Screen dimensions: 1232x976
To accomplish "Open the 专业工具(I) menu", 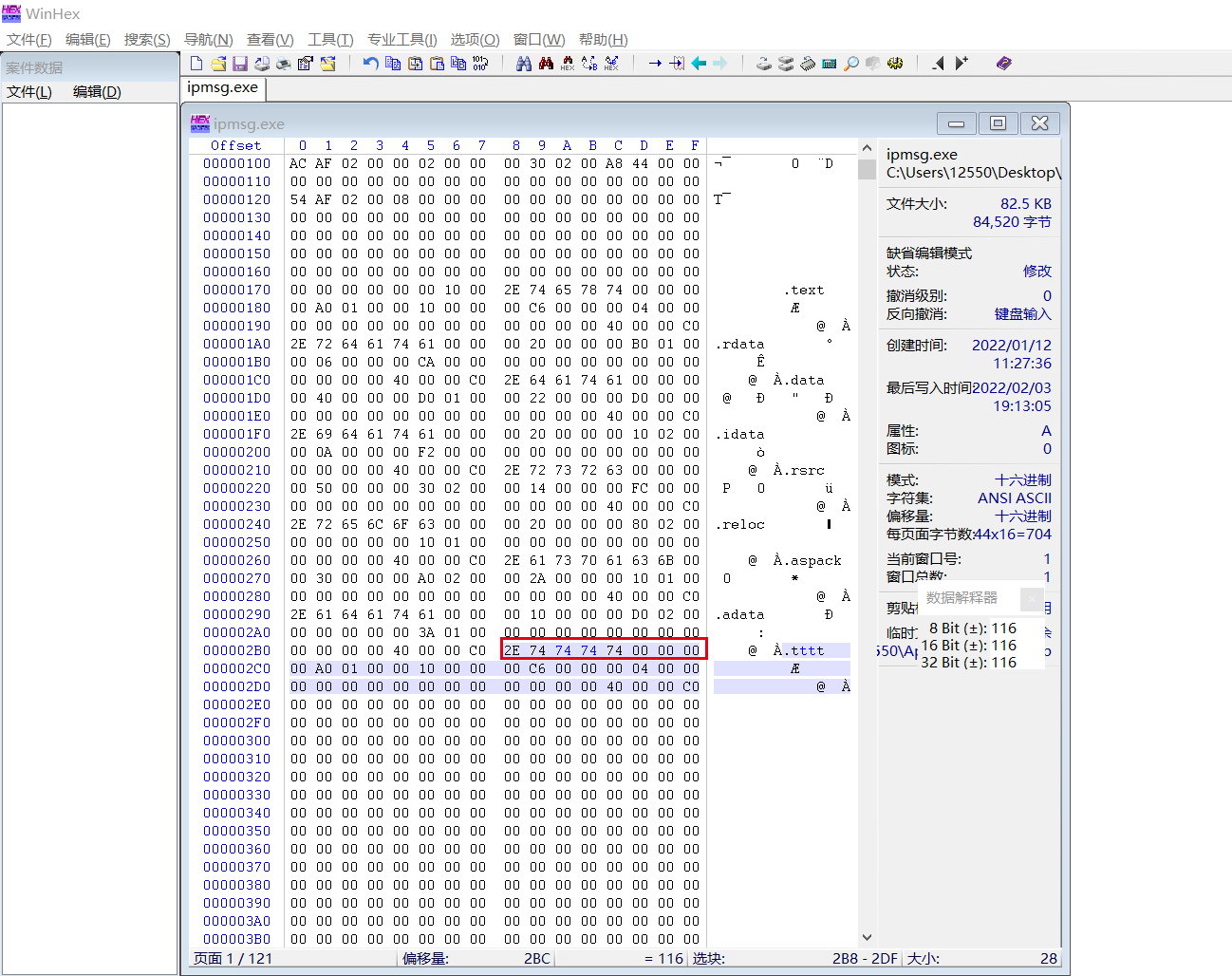I will 402,39.
